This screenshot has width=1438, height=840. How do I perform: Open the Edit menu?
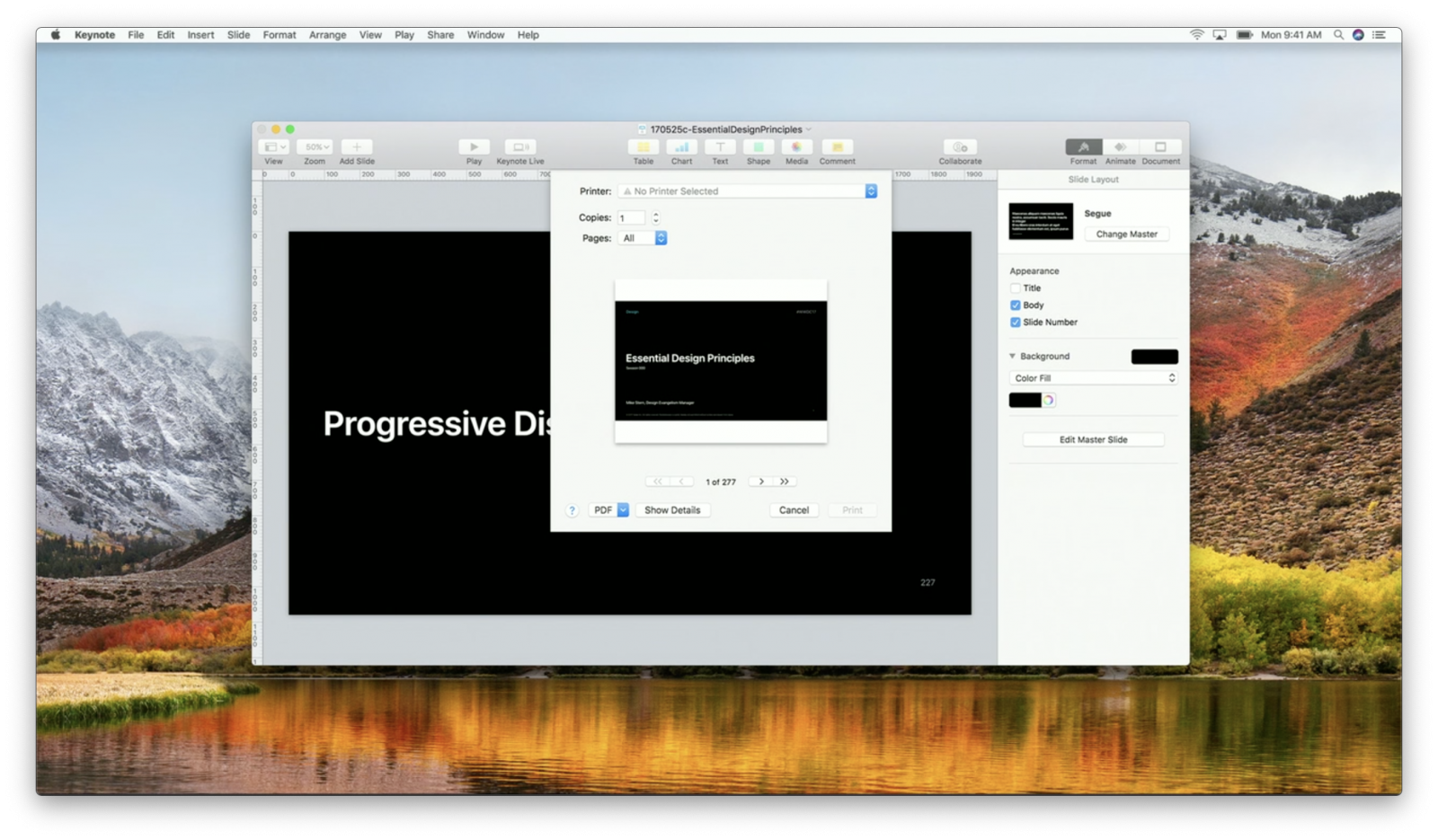pyautogui.click(x=165, y=35)
